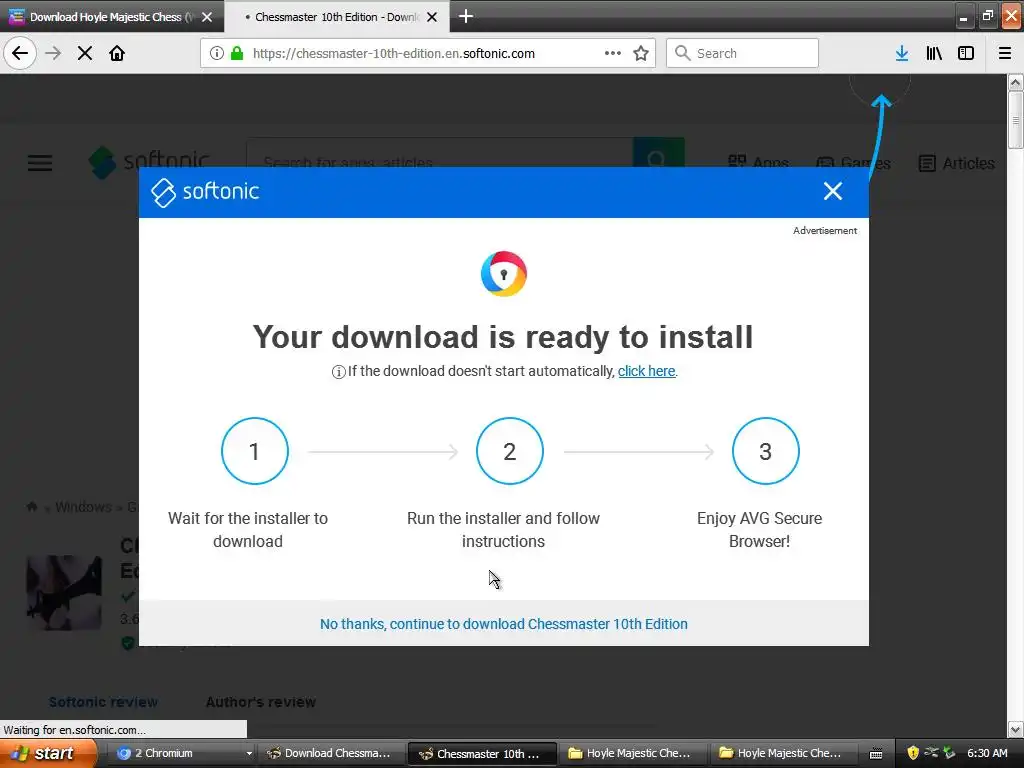Image resolution: width=1024 pixels, height=768 pixels.
Task: Open Softonic site hamburger menu
Action: click(x=40, y=163)
